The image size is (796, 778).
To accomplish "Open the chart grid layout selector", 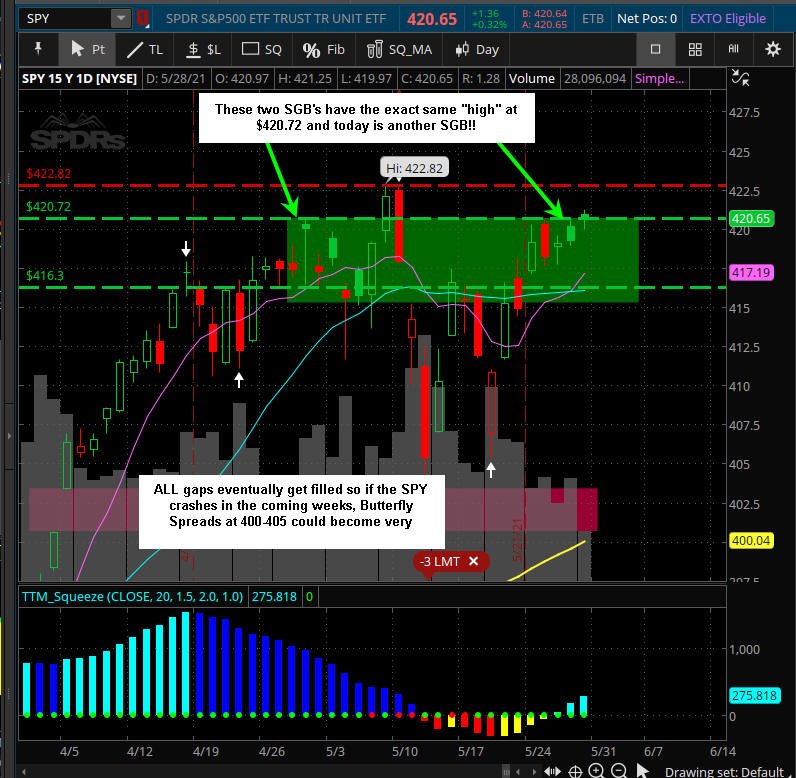I will coord(695,49).
